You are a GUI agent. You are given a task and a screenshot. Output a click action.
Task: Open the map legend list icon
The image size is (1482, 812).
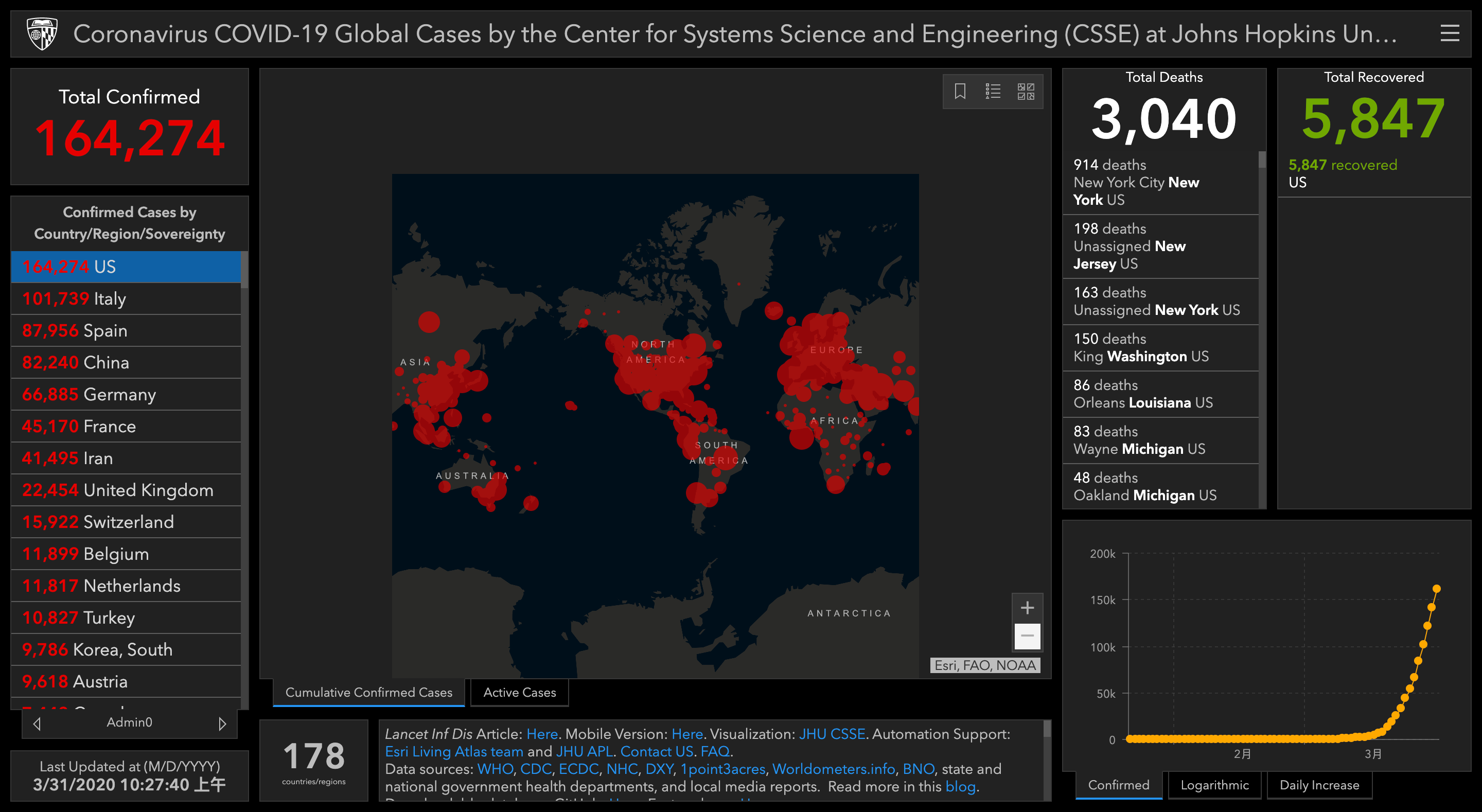(x=993, y=91)
